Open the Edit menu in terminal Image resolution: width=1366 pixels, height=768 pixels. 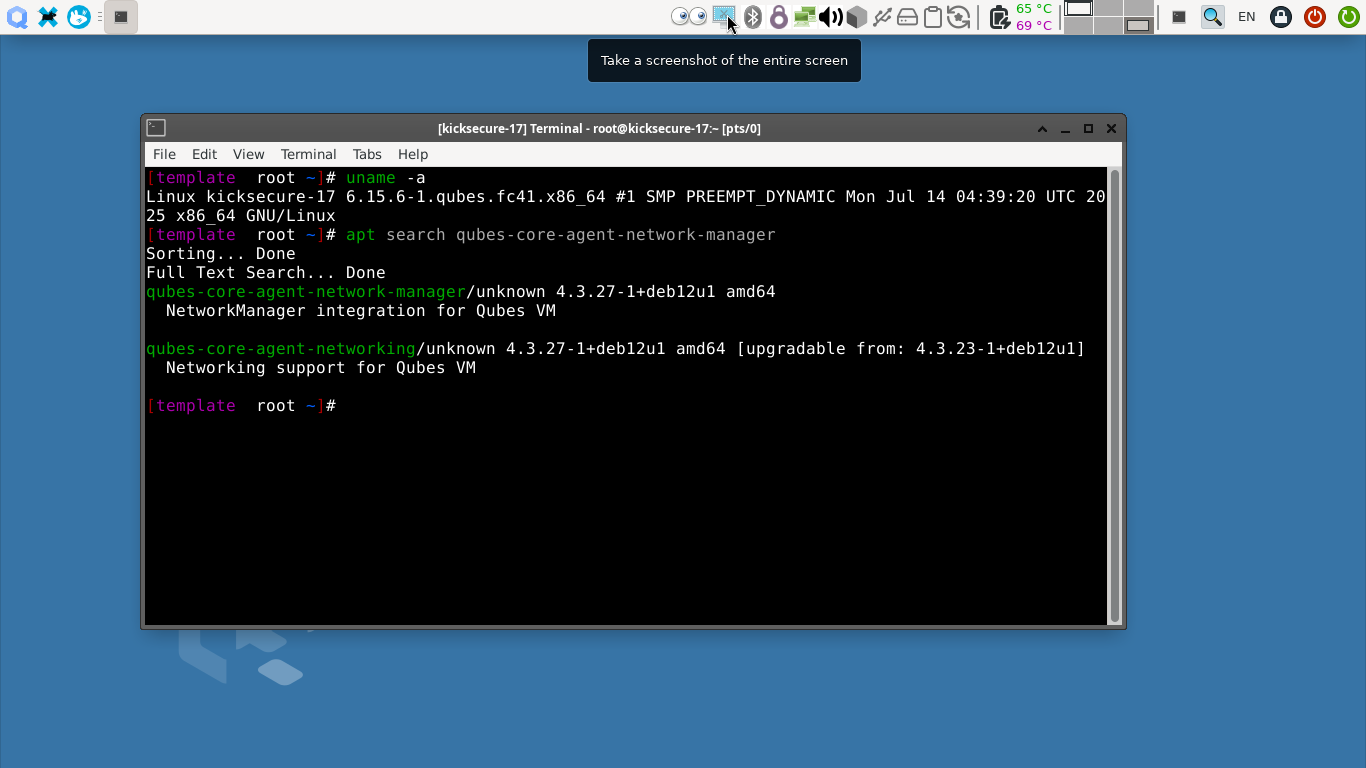(204, 154)
